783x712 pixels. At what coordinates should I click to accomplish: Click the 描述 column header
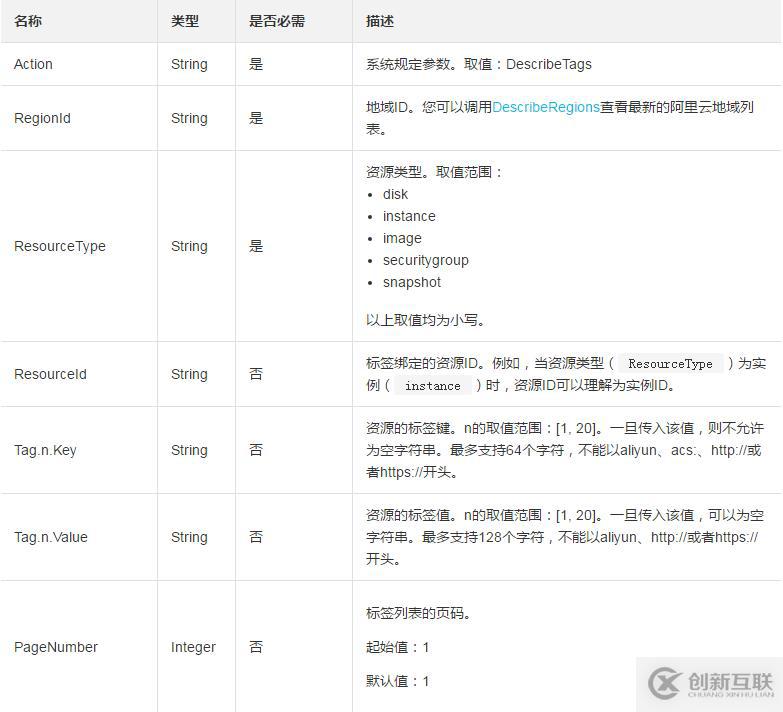(x=380, y=21)
